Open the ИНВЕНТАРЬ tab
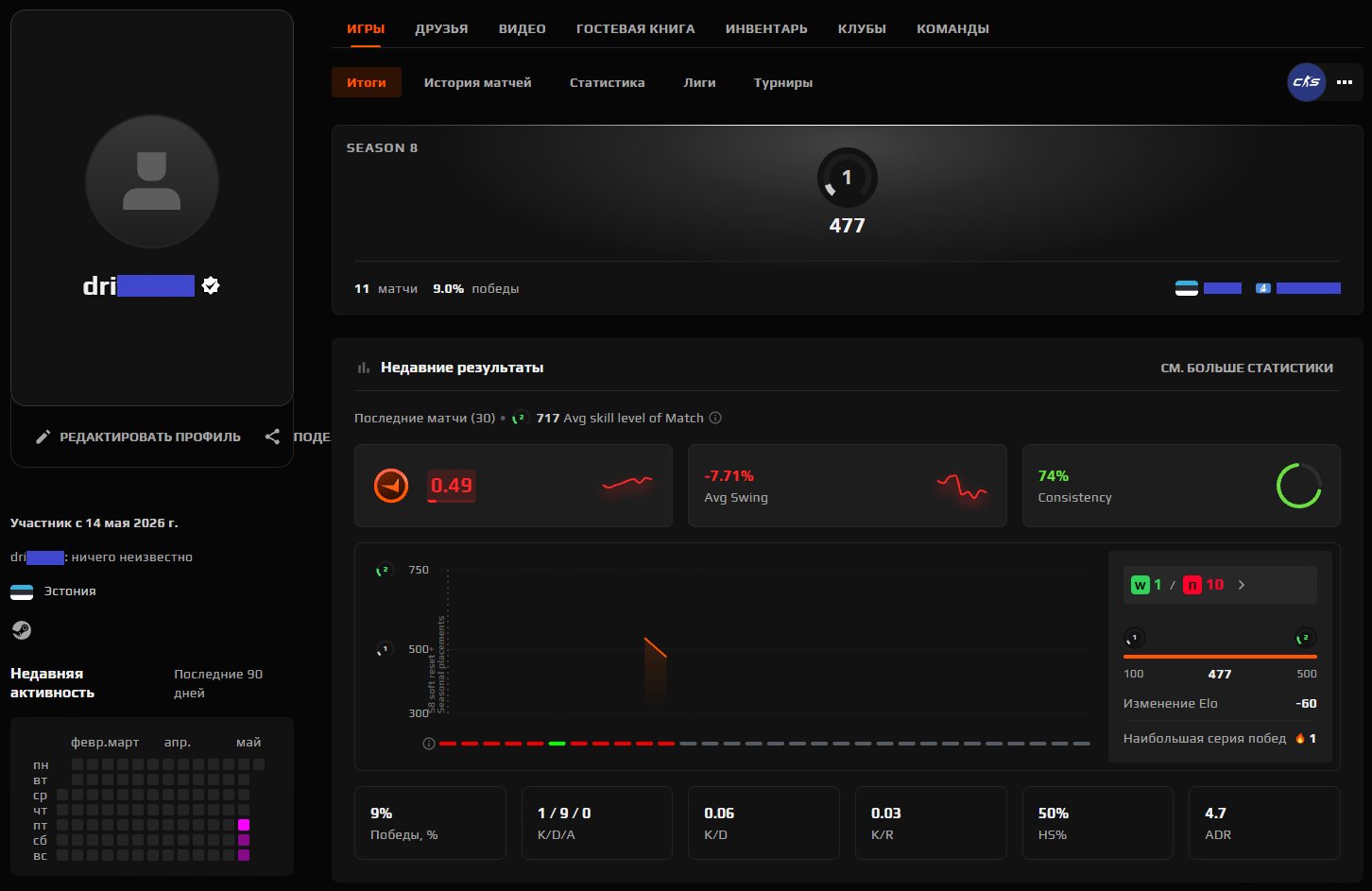 point(766,28)
